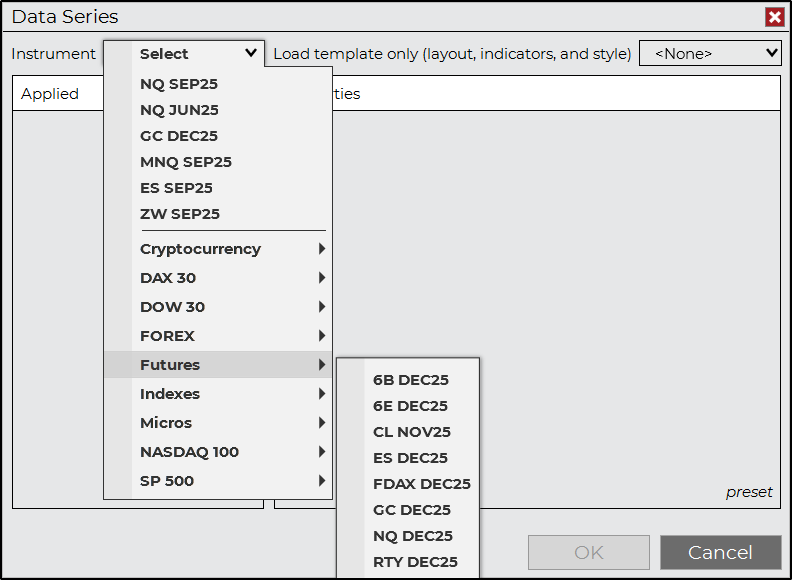Open the highlighted Futures submenu entry

(218, 365)
